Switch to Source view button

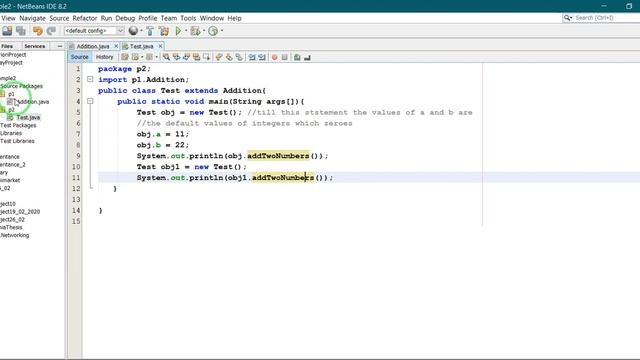coord(79,57)
